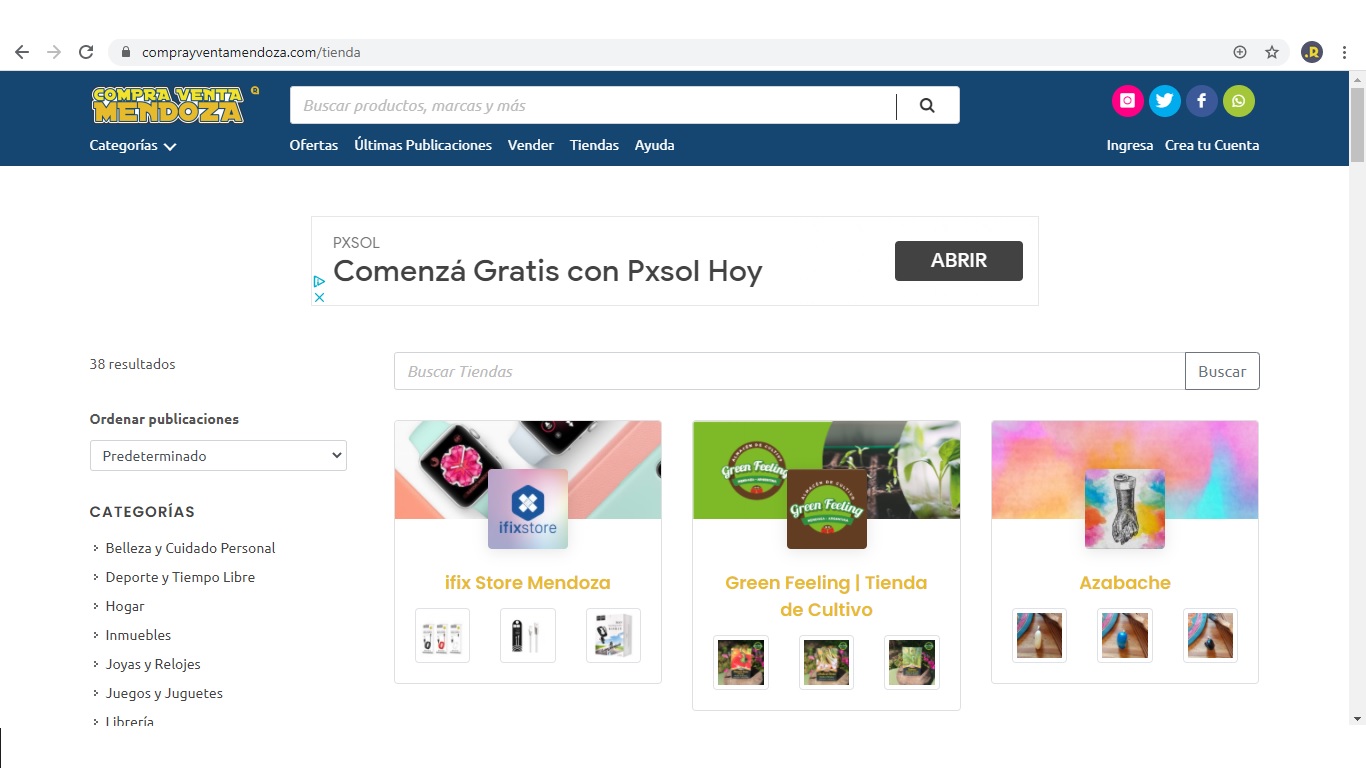Open the Azabache store link
1366x768 pixels.
click(x=1124, y=582)
